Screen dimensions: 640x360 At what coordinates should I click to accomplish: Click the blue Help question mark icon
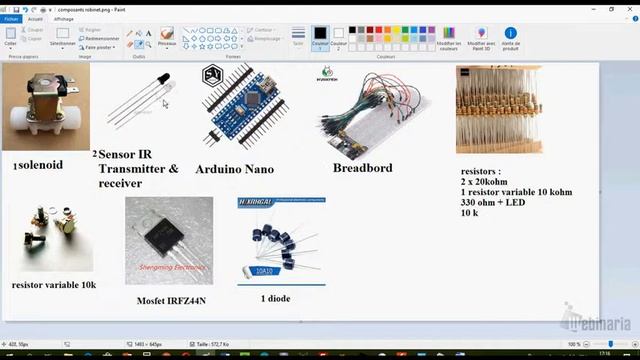[635, 19]
